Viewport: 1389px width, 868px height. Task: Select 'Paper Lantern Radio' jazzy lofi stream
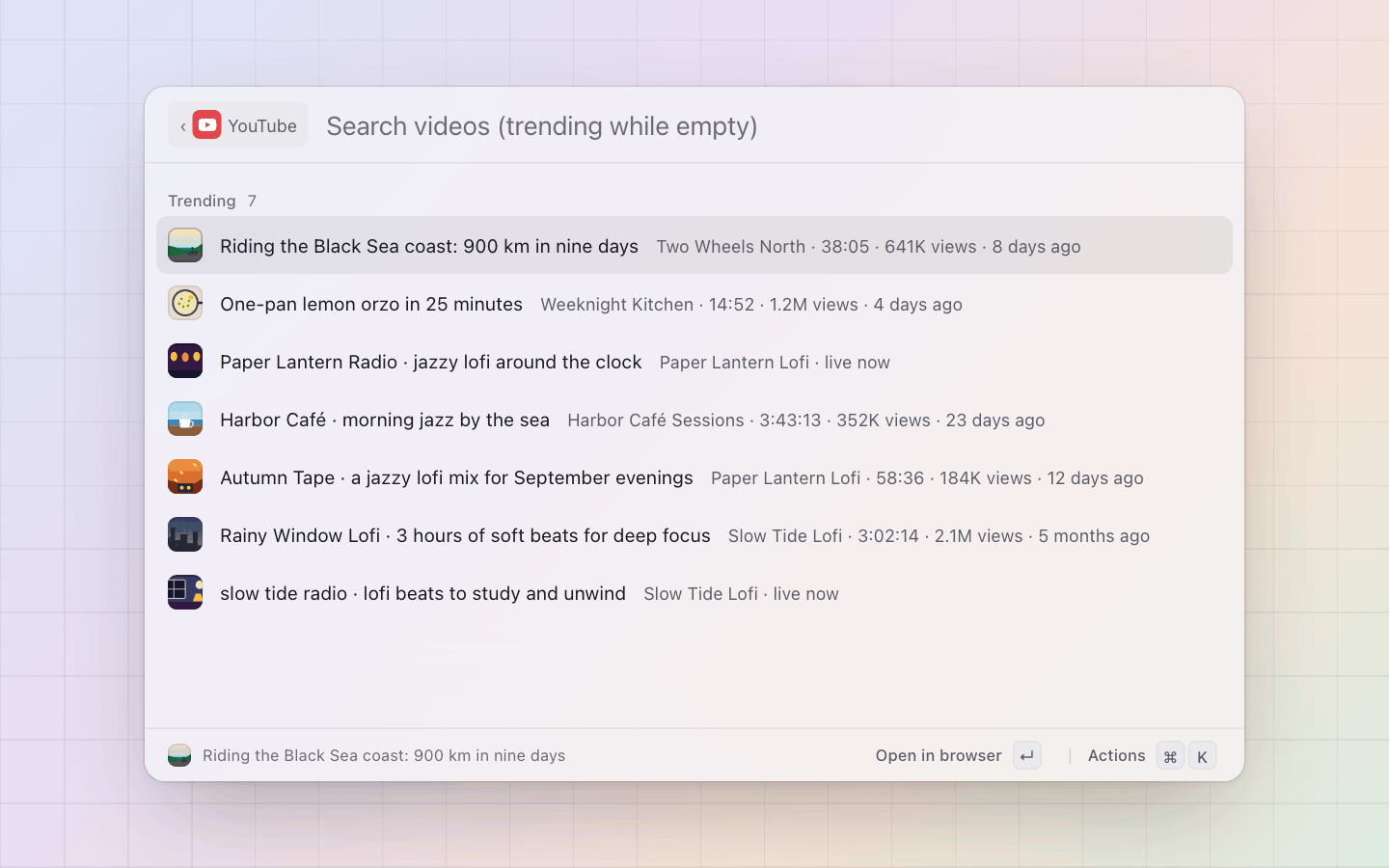click(431, 362)
